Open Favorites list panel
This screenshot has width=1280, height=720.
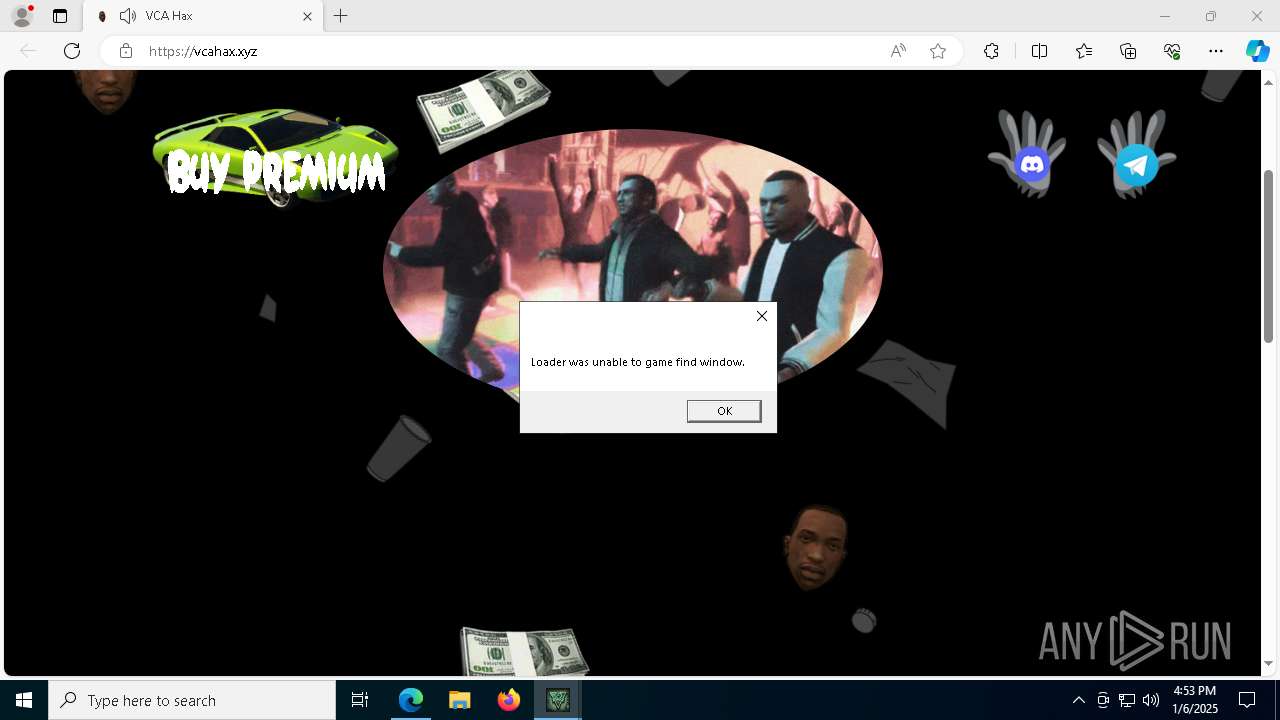click(x=1084, y=51)
